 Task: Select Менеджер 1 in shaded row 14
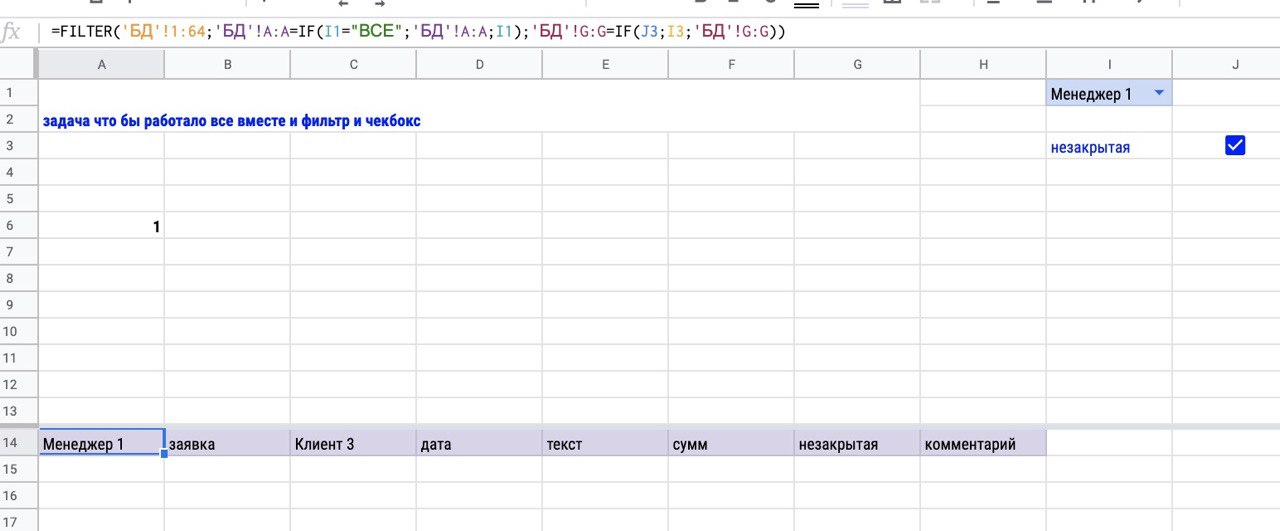[101, 443]
